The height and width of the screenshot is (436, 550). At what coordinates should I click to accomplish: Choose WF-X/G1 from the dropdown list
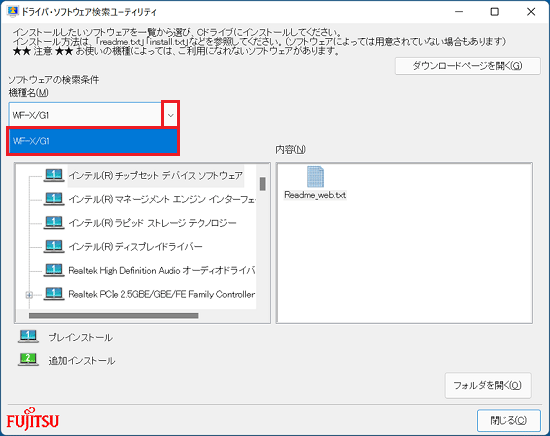pyautogui.click(x=93, y=141)
